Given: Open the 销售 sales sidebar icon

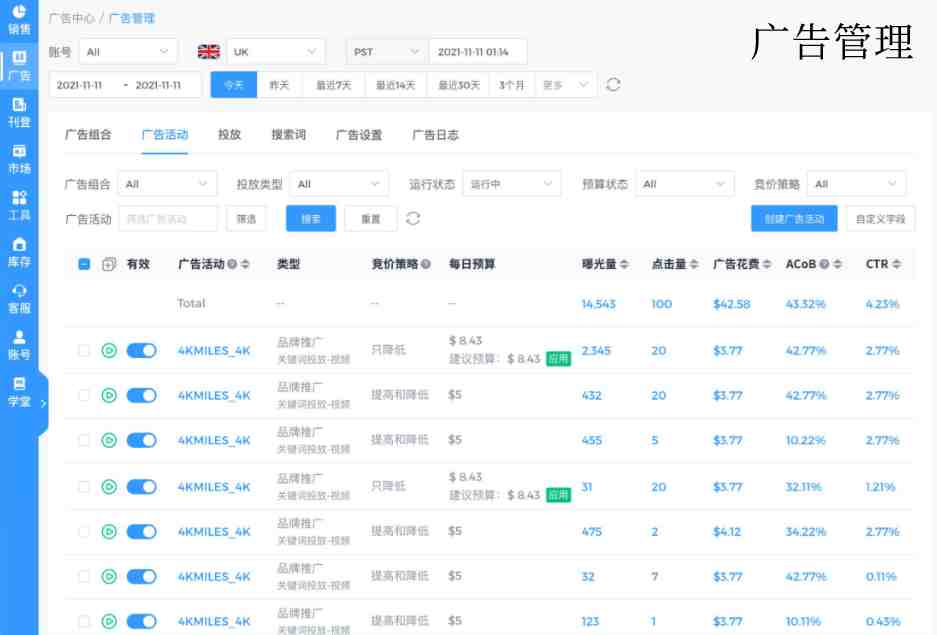Looking at the screenshot, I should coord(19,19).
